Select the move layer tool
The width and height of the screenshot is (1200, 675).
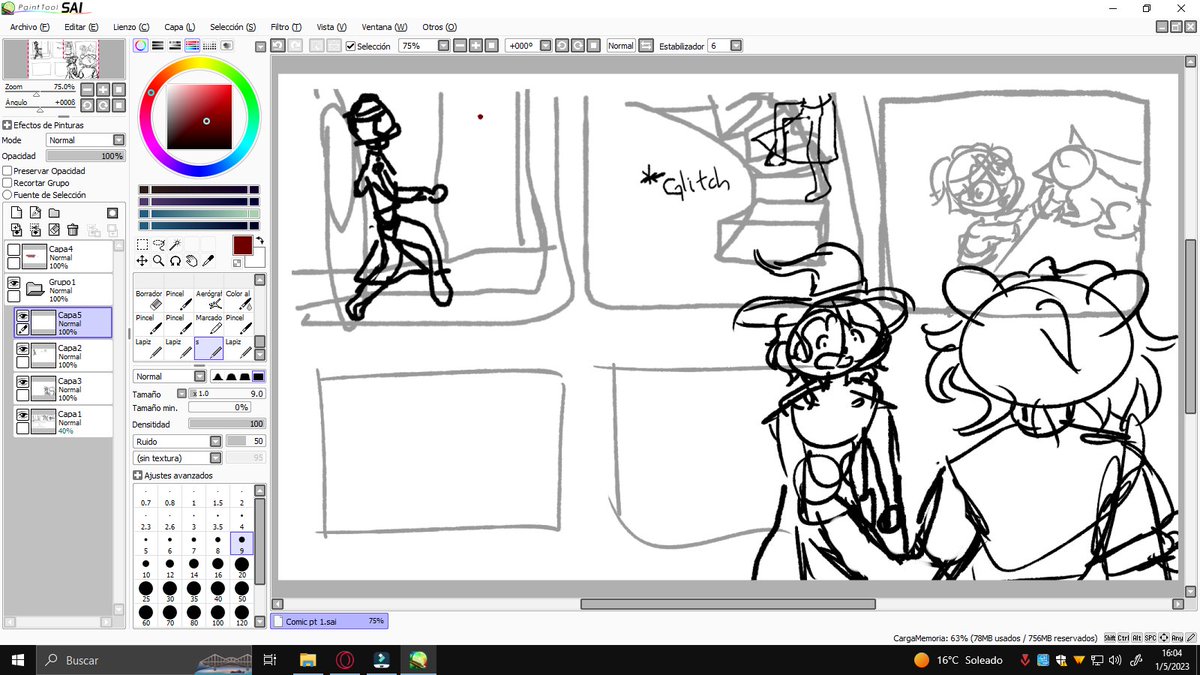coord(143,260)
